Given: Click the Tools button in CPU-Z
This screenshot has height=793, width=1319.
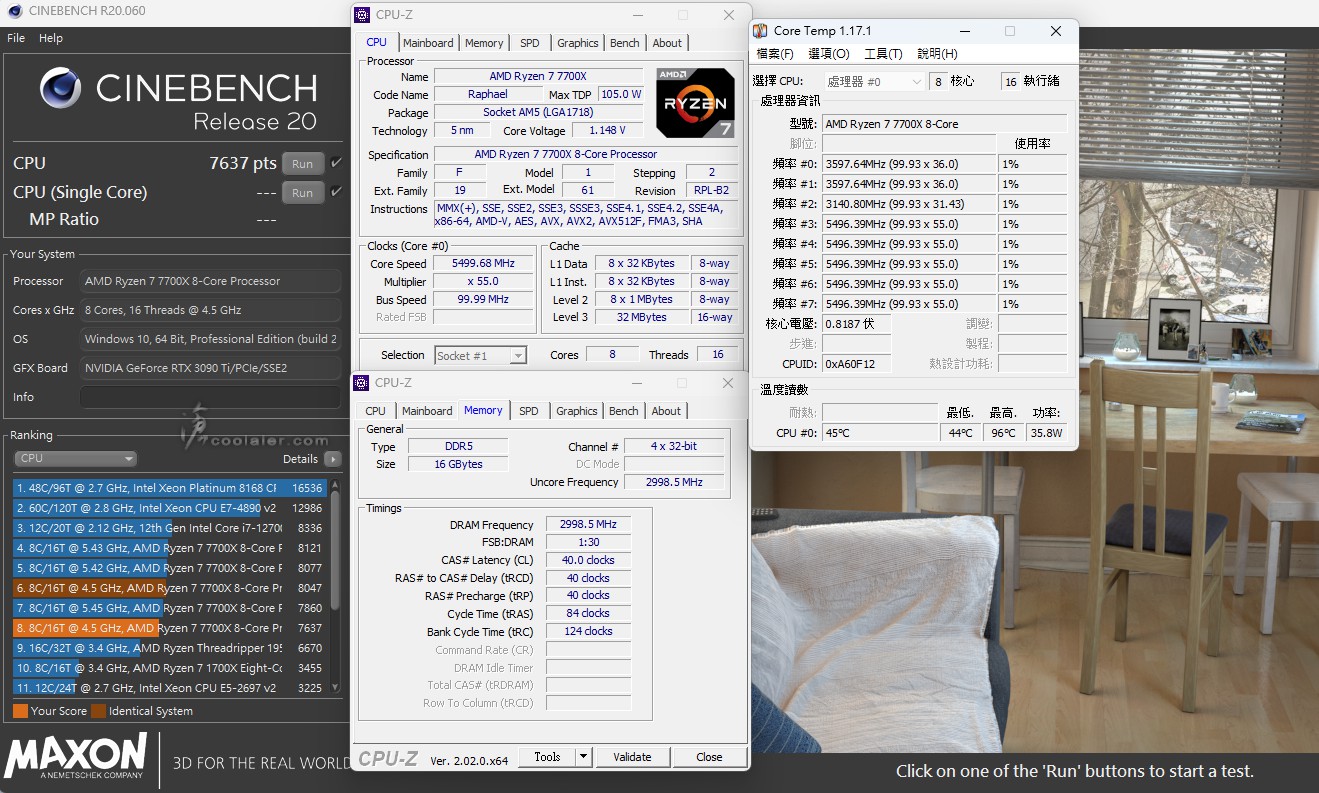Looking at the screenshot, I should pos(548,757).
